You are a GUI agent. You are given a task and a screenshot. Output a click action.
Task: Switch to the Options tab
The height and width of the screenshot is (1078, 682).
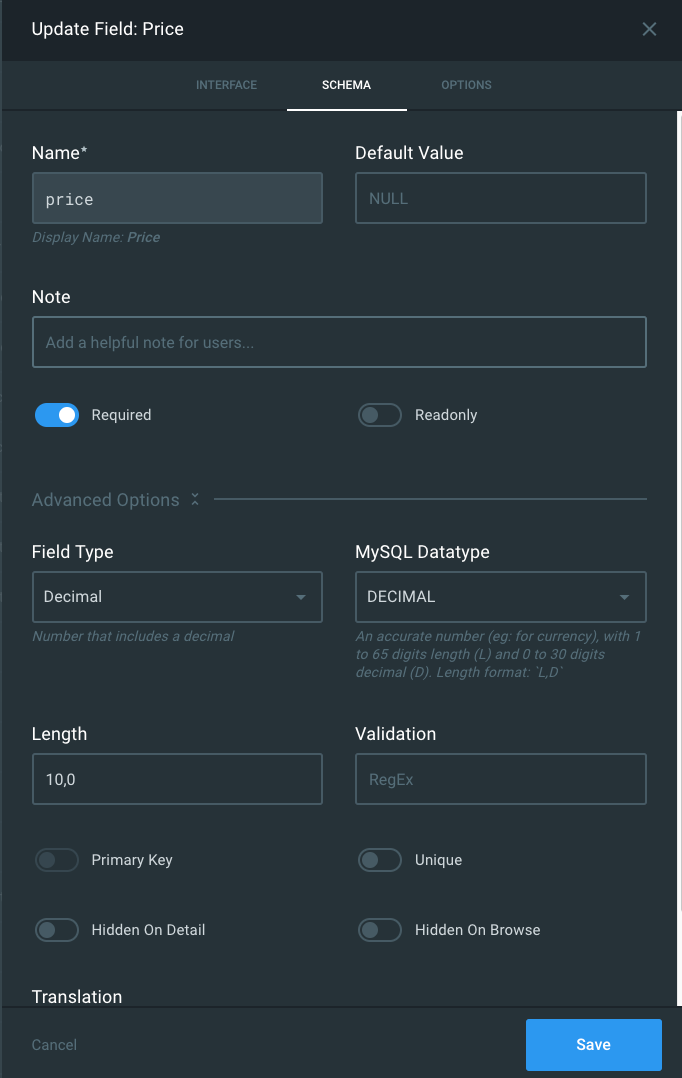pyautogui.click(x=466, y=85)
